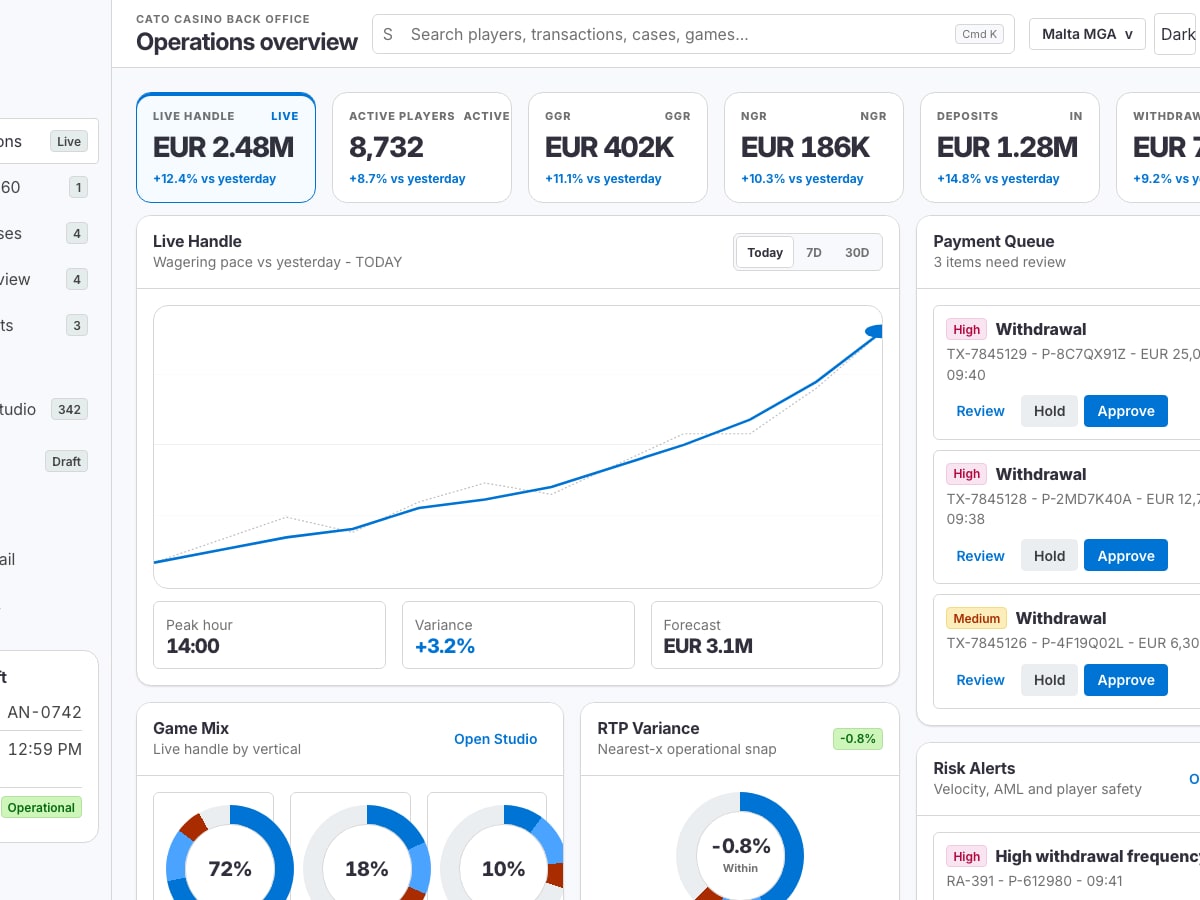1200x900 pixels.
Task: Select the Active Players KPI card
Action: [422, 148]
